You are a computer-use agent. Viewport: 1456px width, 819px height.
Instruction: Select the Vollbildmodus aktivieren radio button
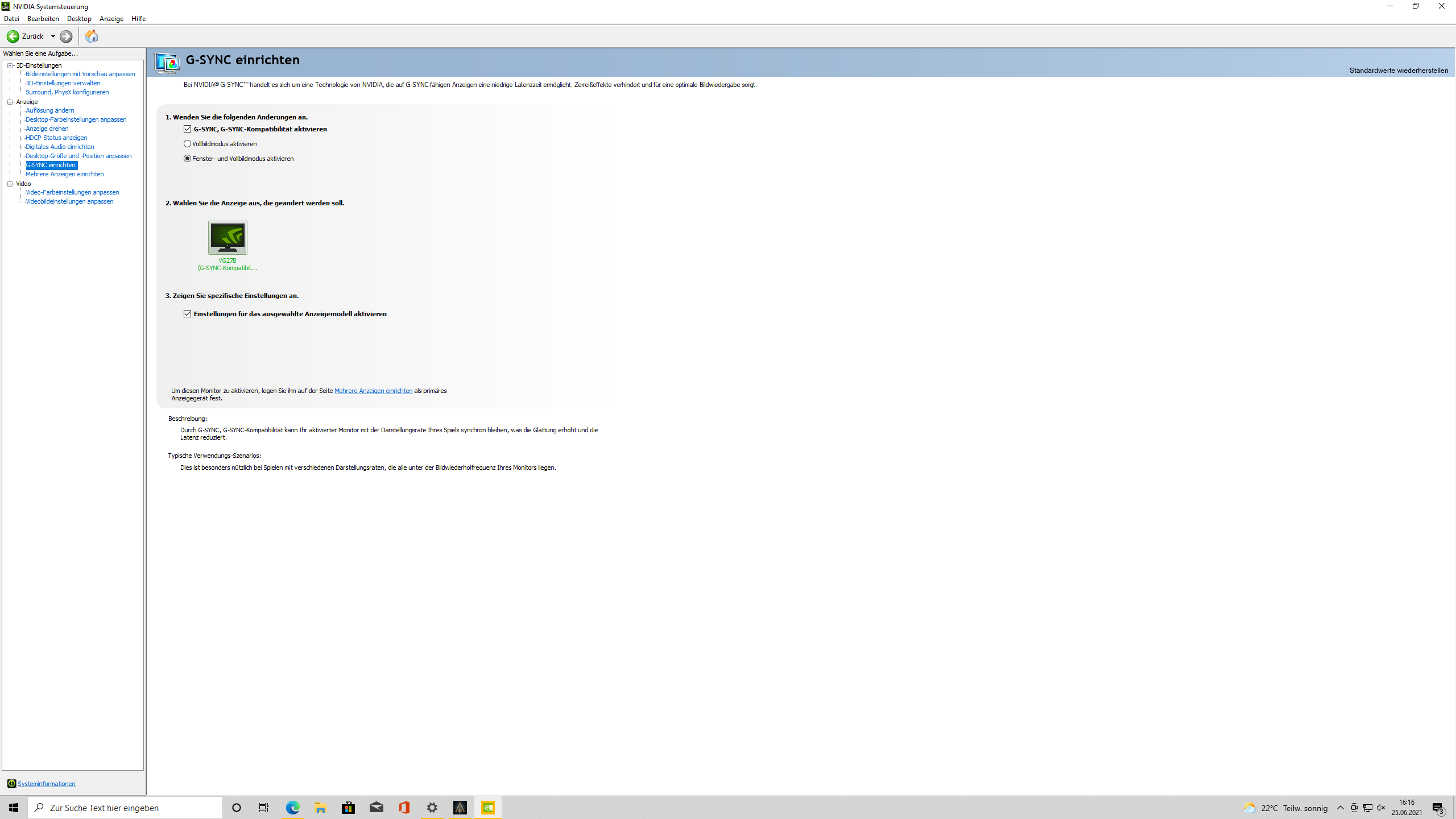[188, 144]
